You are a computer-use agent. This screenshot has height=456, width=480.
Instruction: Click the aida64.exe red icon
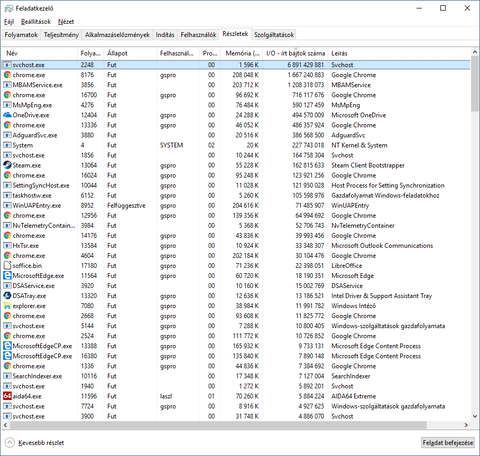click(7, 396)
